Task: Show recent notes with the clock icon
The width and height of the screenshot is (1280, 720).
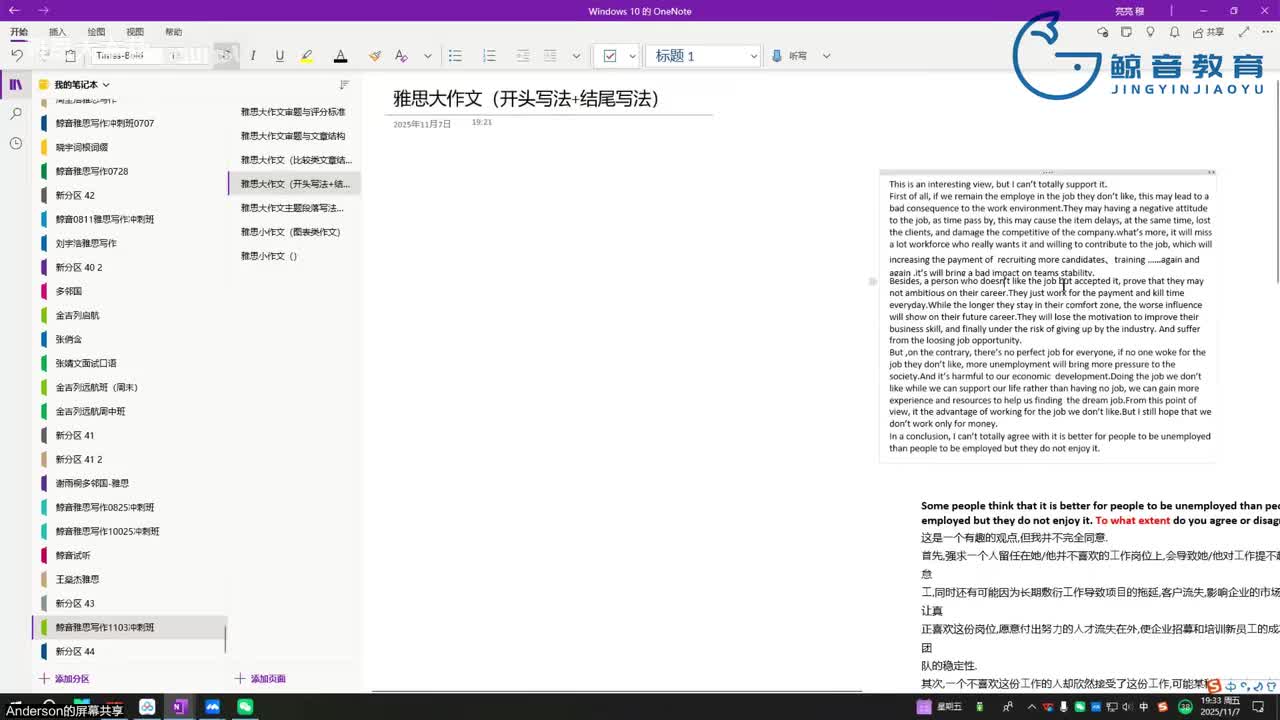Action: (15, 143)
